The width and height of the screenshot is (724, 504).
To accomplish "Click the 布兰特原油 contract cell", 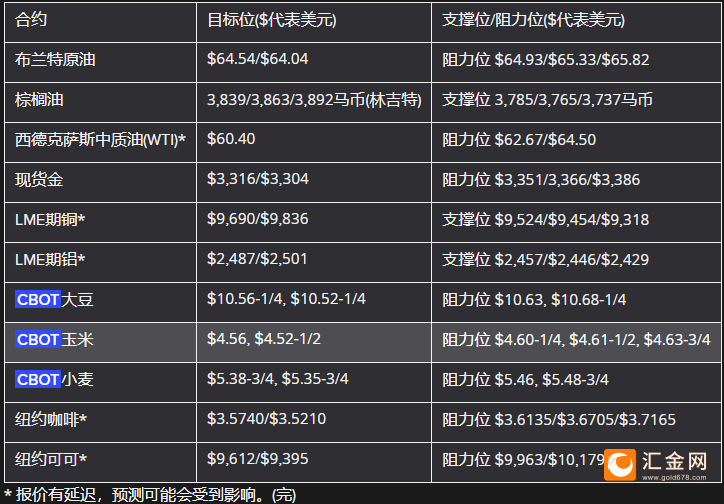I will coord(101,62).
